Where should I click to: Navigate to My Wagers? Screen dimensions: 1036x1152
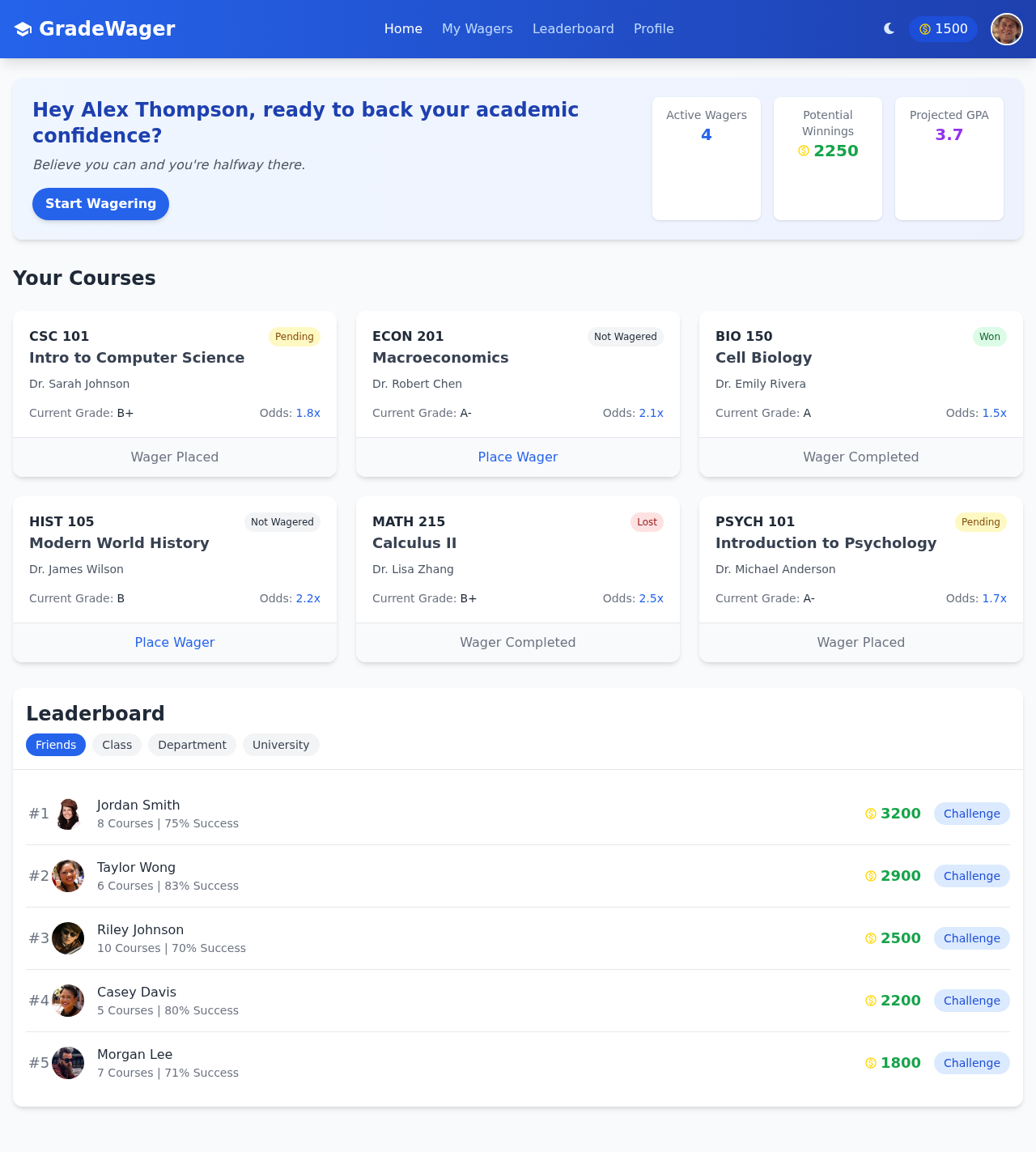pyautogui.click(x=477, y=28)
